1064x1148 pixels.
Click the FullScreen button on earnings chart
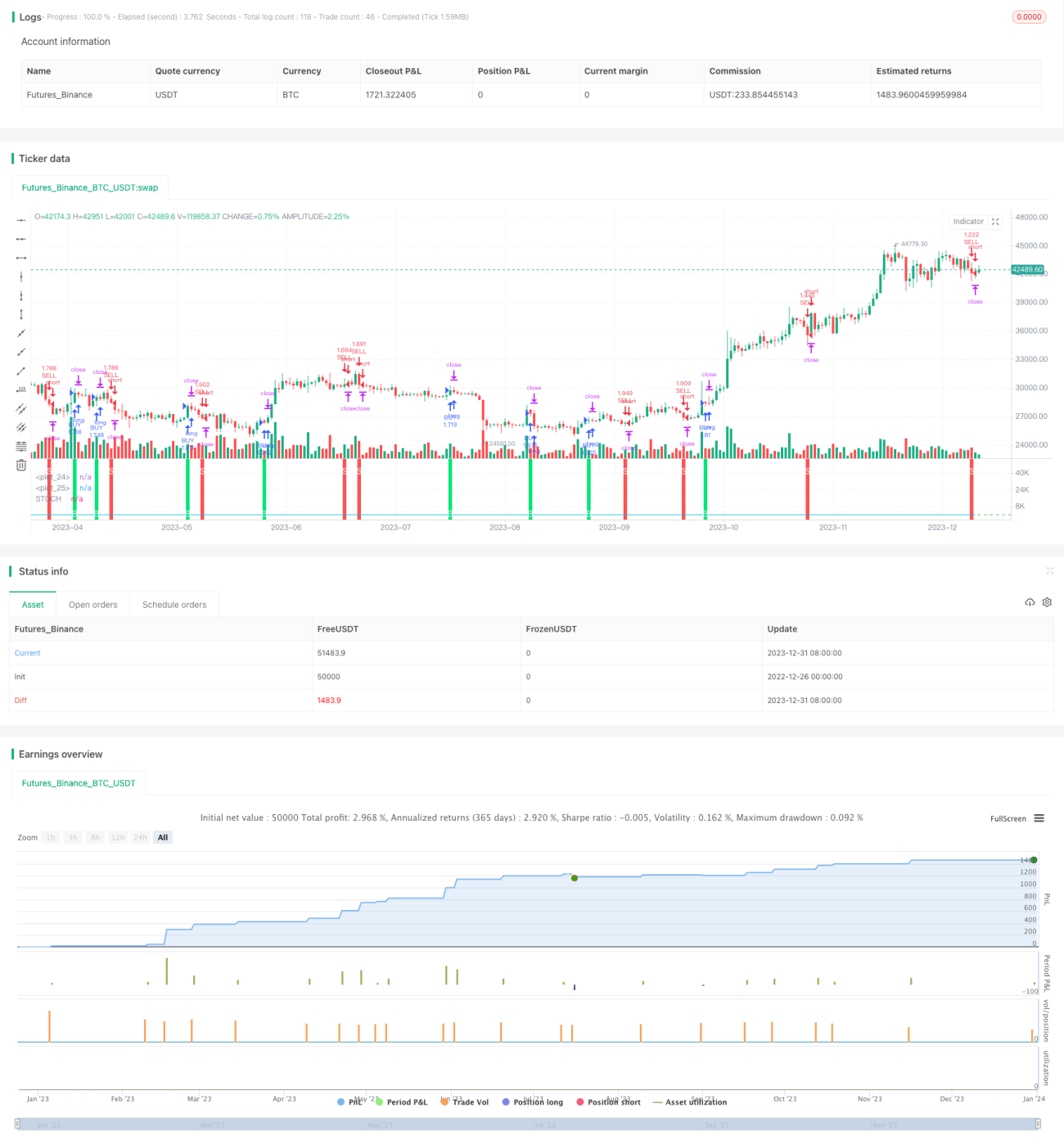pos(1008,818)
